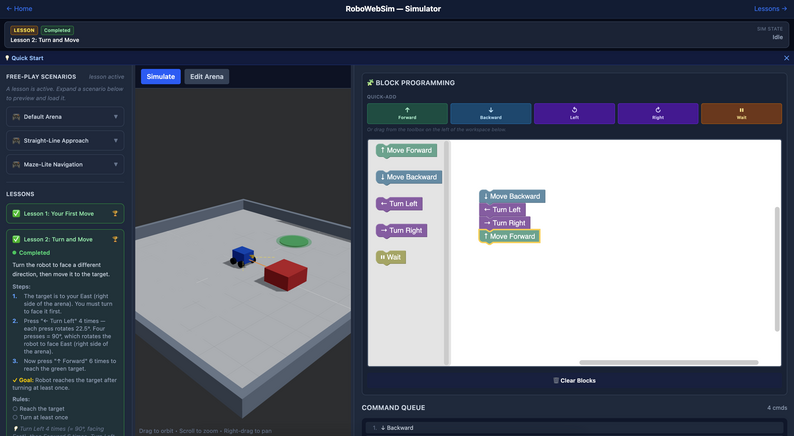Screen dimensions: 794x436
Task: Expand the Default Arena scenario
Action: pyautogui.click(x=65, y=116)
